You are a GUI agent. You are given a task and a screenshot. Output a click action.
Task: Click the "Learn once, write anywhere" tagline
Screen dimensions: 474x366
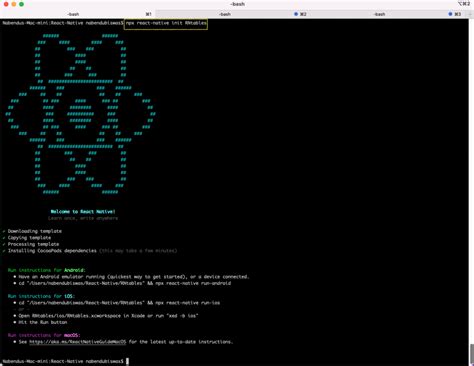coord(83,218)
